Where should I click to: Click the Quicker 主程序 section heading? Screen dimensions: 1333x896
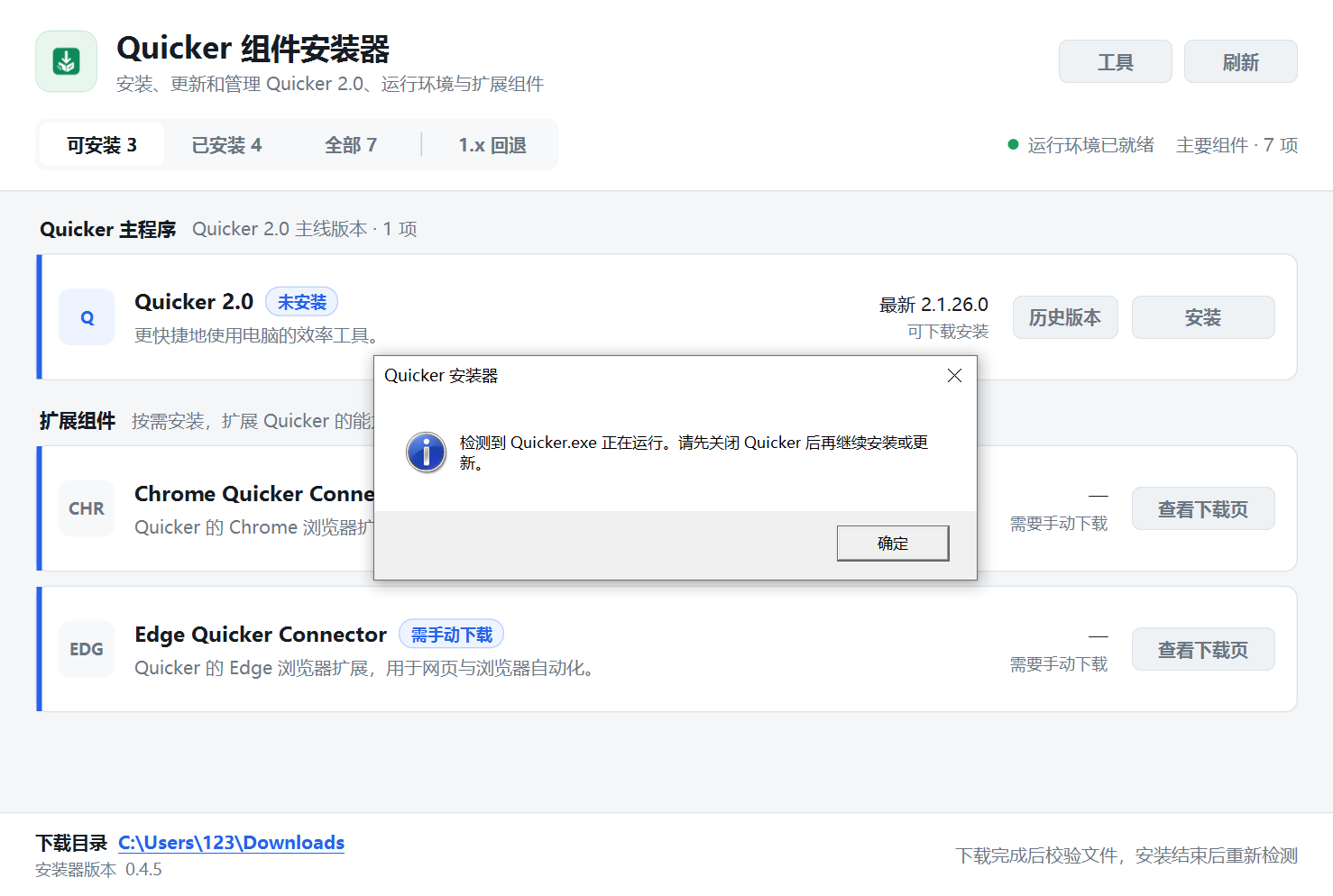click(x=108, y=229)
